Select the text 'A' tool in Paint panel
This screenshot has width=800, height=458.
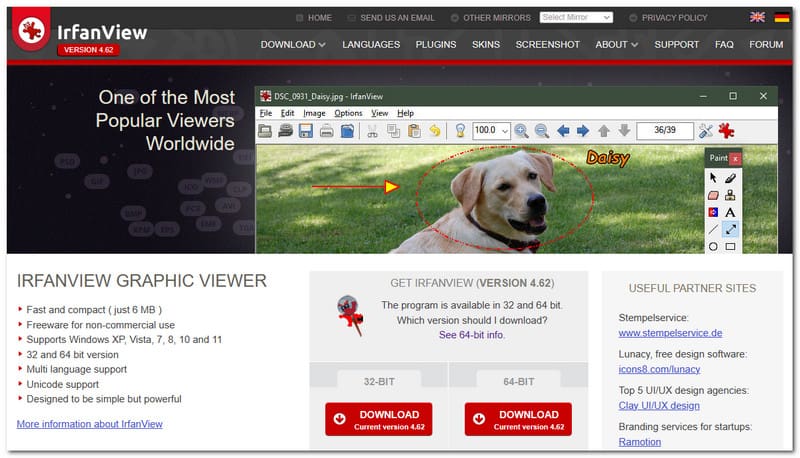coord(731,212)
